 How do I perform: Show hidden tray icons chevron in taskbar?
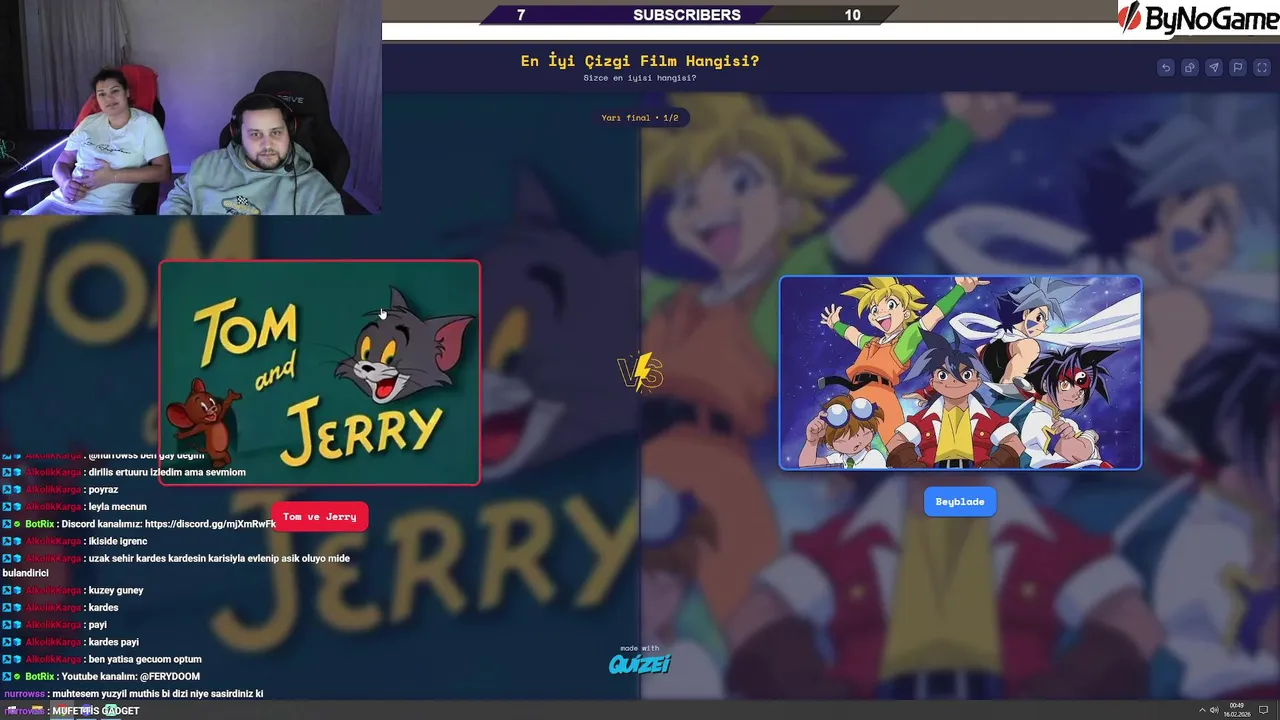coord(1202,711)
